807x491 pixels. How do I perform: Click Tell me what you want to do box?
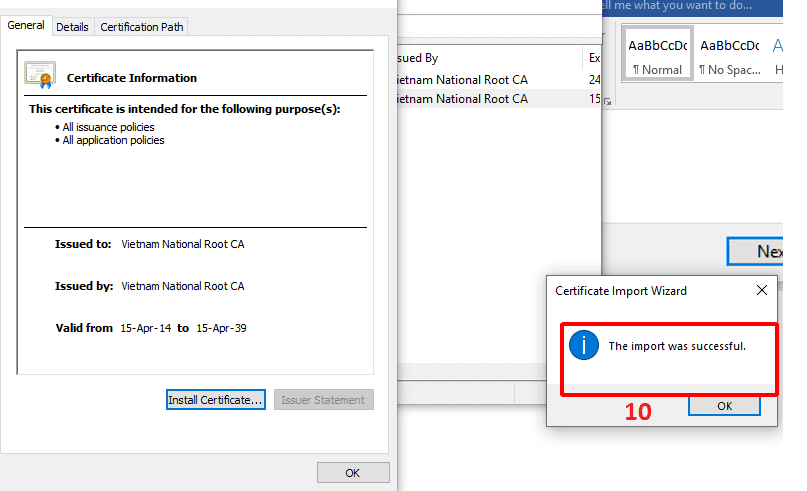(x=678, y=6)
